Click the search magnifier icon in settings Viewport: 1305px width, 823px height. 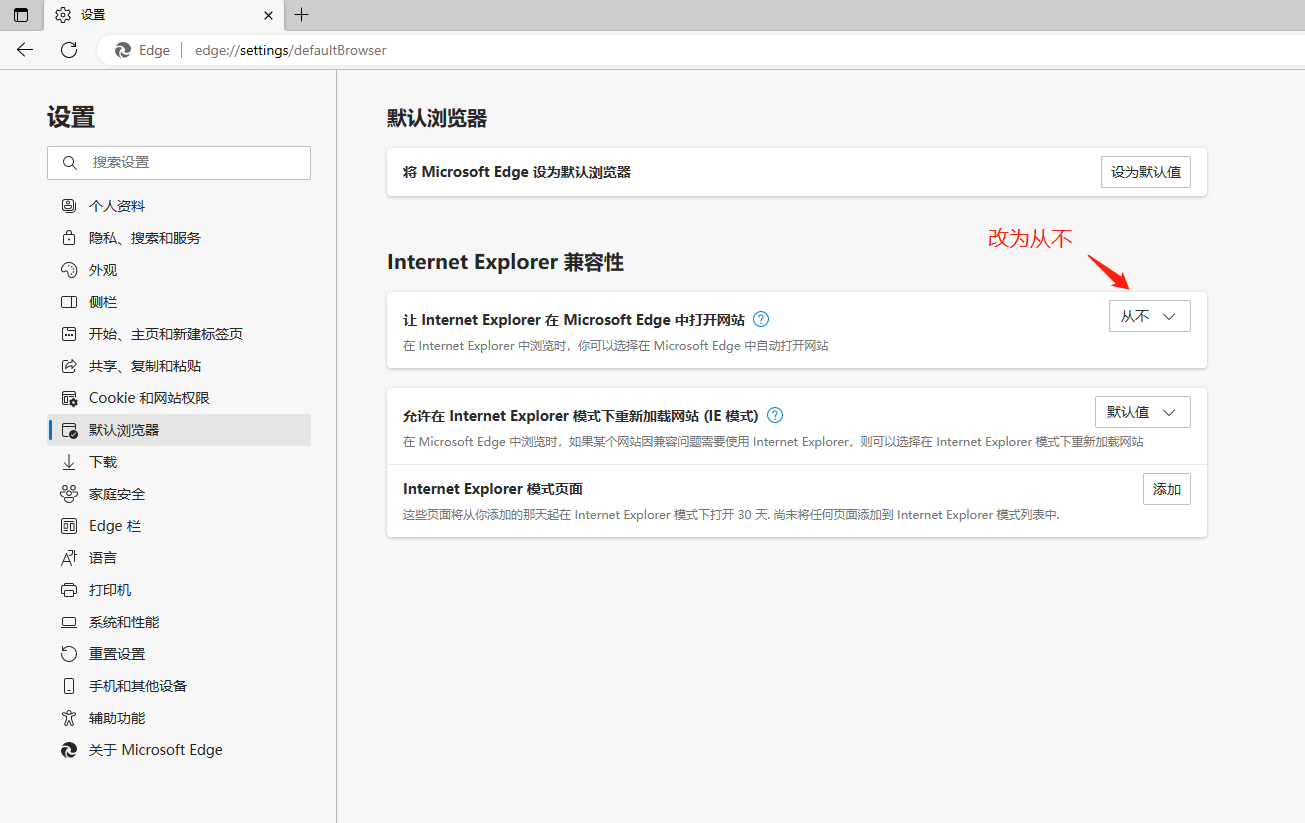point(70,162)
